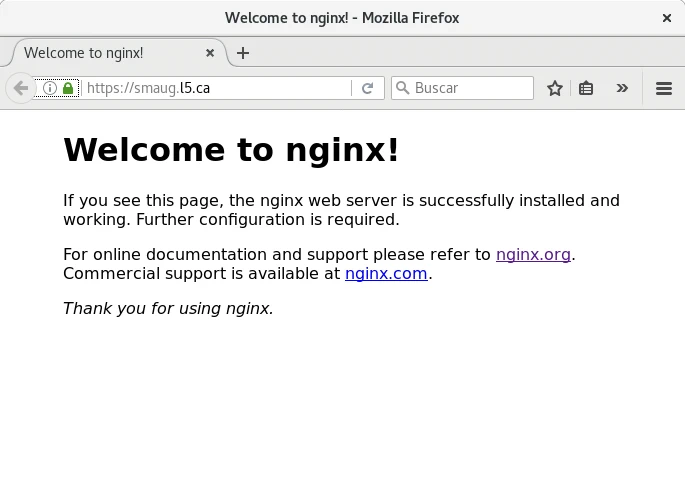Open a new tab with plus button
Viewport: 685px width, 480px height.
click(243, 53)
